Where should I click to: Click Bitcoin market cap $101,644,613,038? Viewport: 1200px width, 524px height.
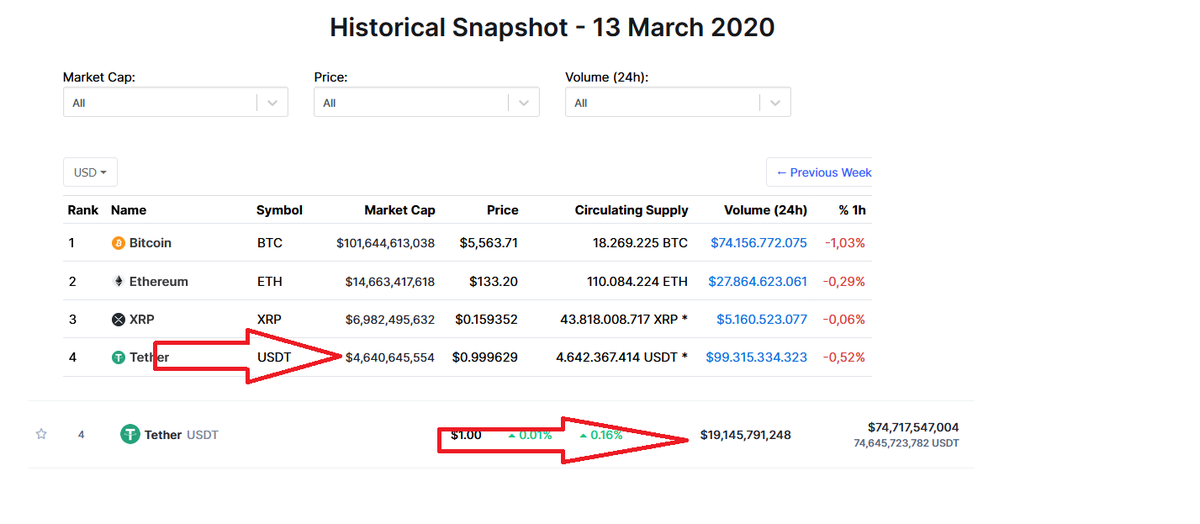[386, 243]
